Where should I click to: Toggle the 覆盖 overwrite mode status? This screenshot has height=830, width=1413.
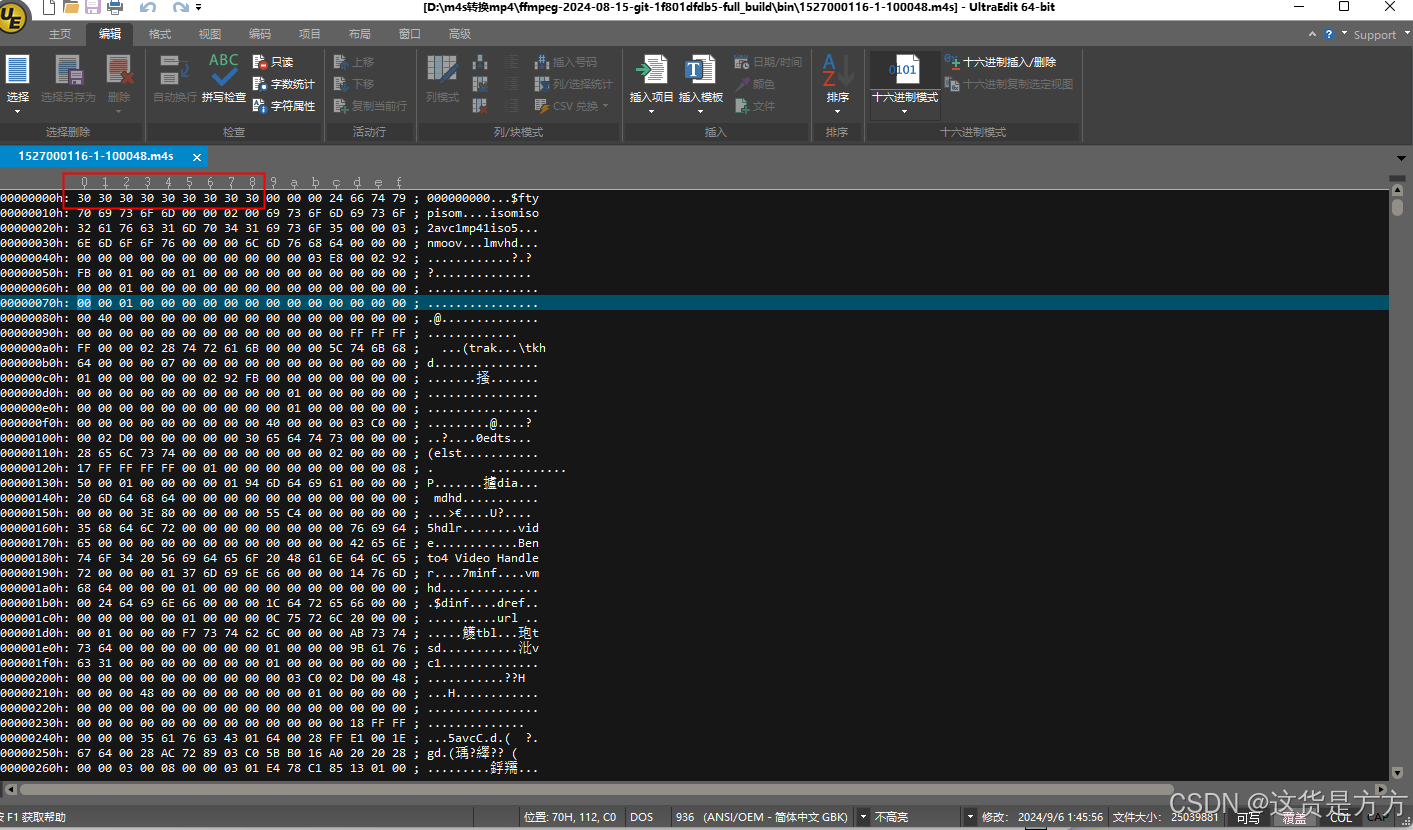coord(1295,817)
